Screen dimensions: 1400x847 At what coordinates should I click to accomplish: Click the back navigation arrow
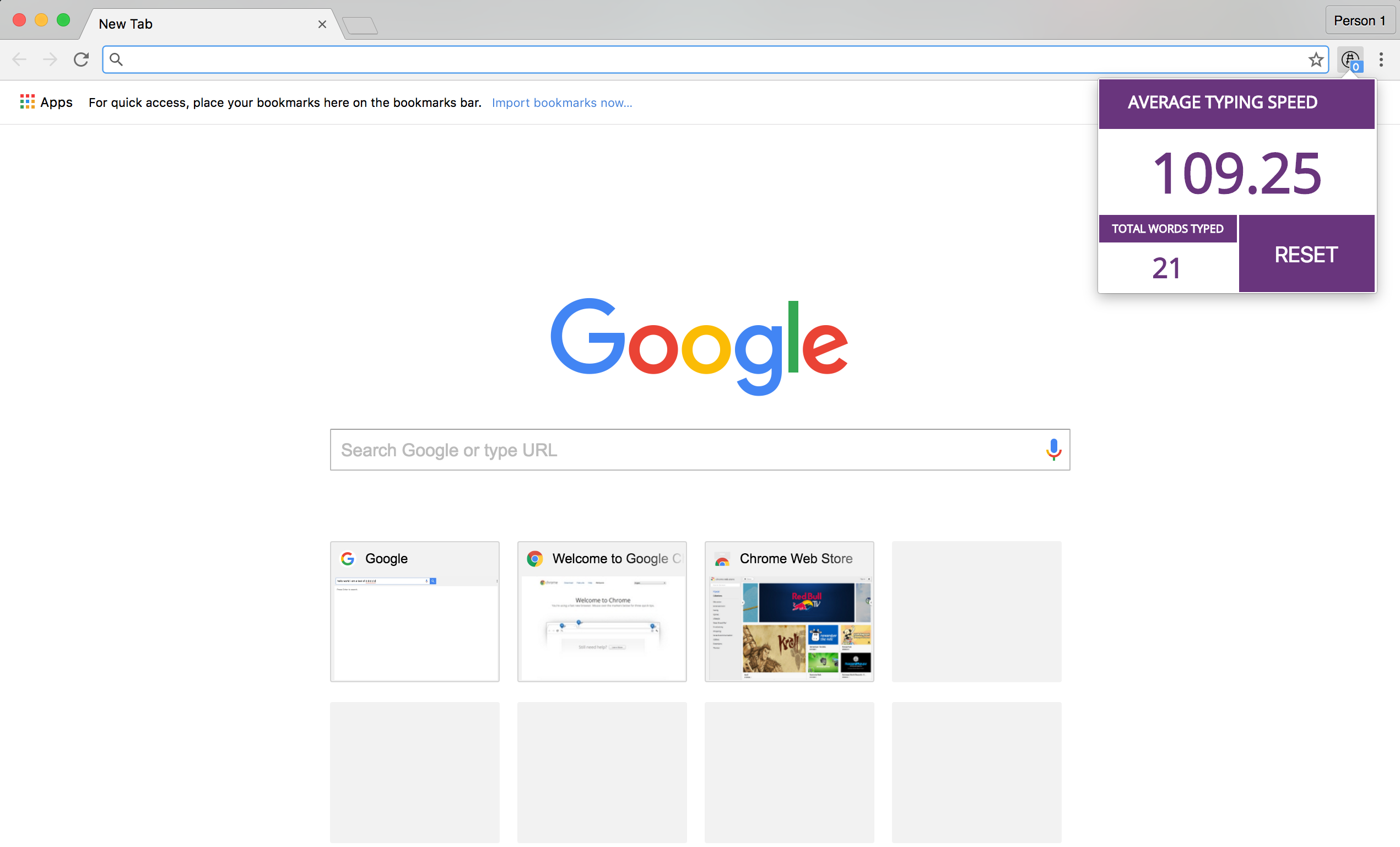tap(19, 59)
